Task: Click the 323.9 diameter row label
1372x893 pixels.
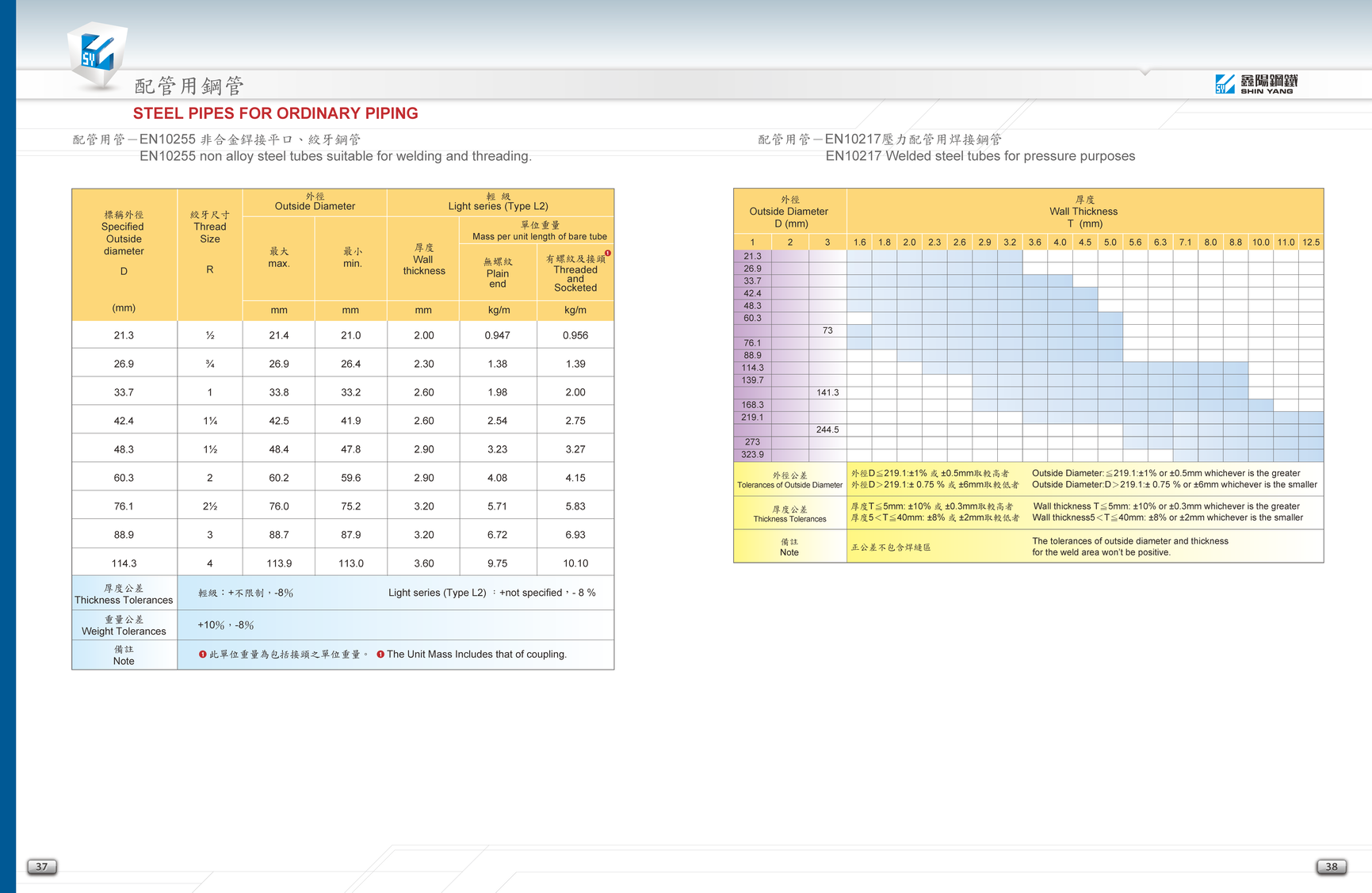Action: [753, 455]
